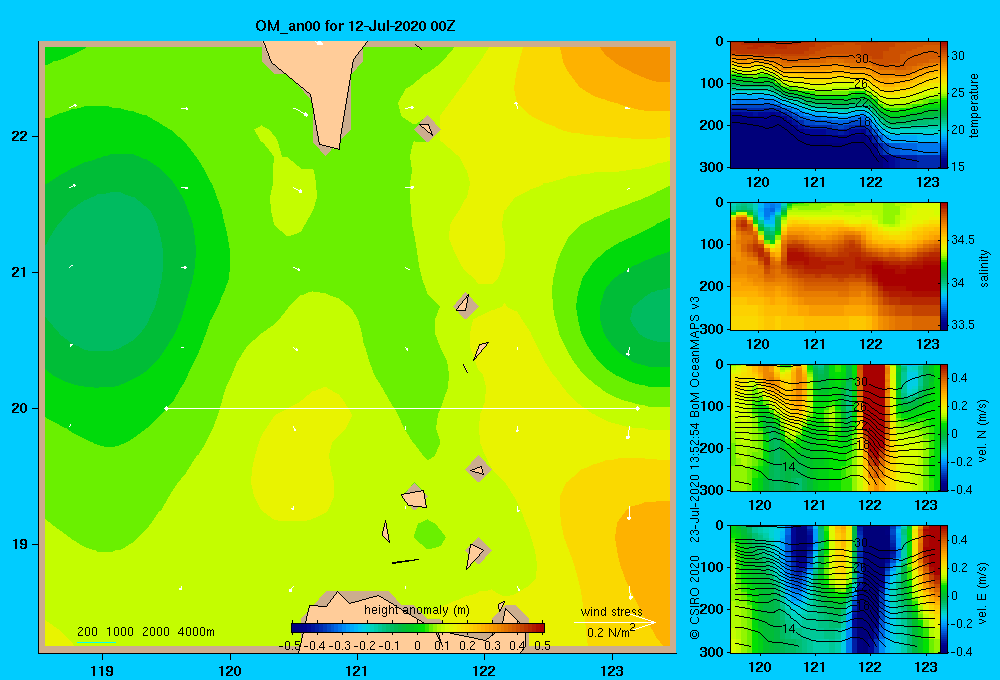This screenshot has width=1000, height=680.
Task: Click the height anomaly colorbar
Action: (418, 628)
